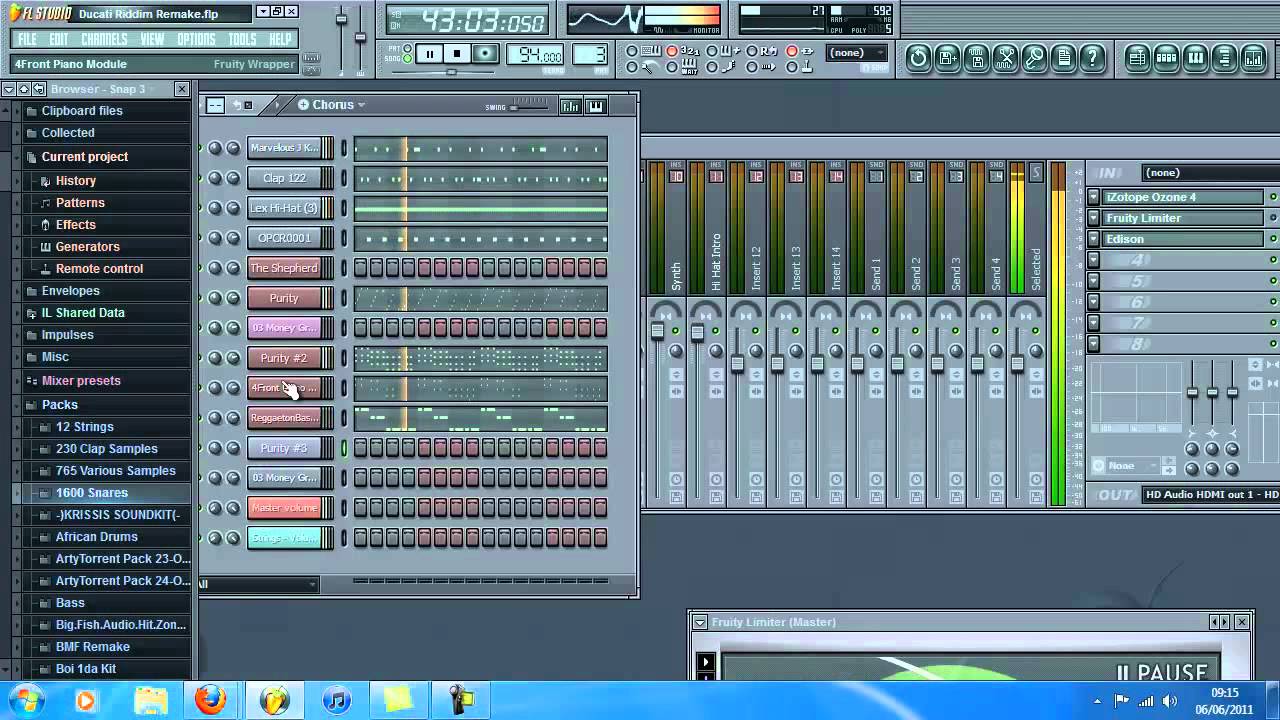Open Firefox from the Windows taskbar
The image size is (1280, 720).
(210, 700)
